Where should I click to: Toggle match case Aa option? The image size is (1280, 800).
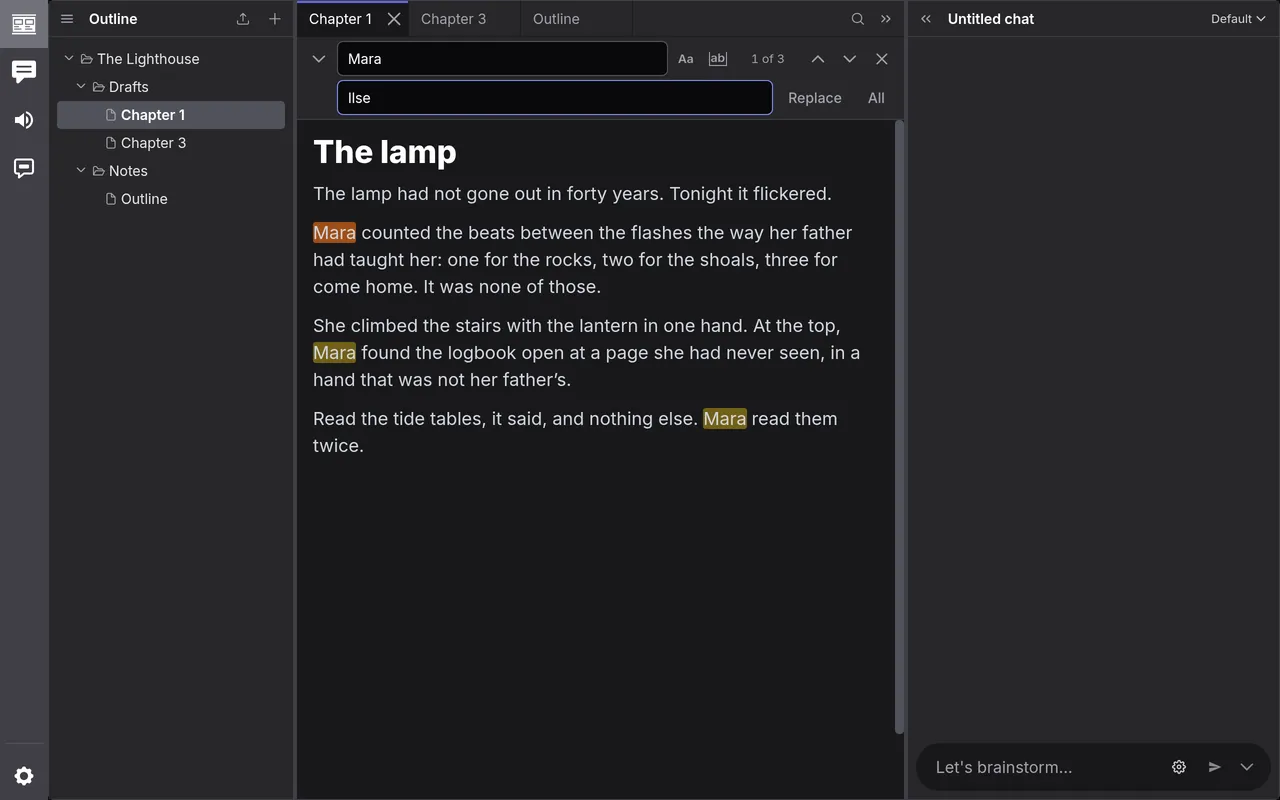(x=686, y=59)
